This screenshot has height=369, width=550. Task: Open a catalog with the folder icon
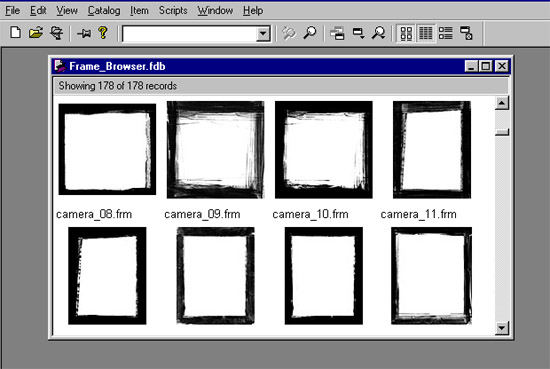(x=36, y=33)
